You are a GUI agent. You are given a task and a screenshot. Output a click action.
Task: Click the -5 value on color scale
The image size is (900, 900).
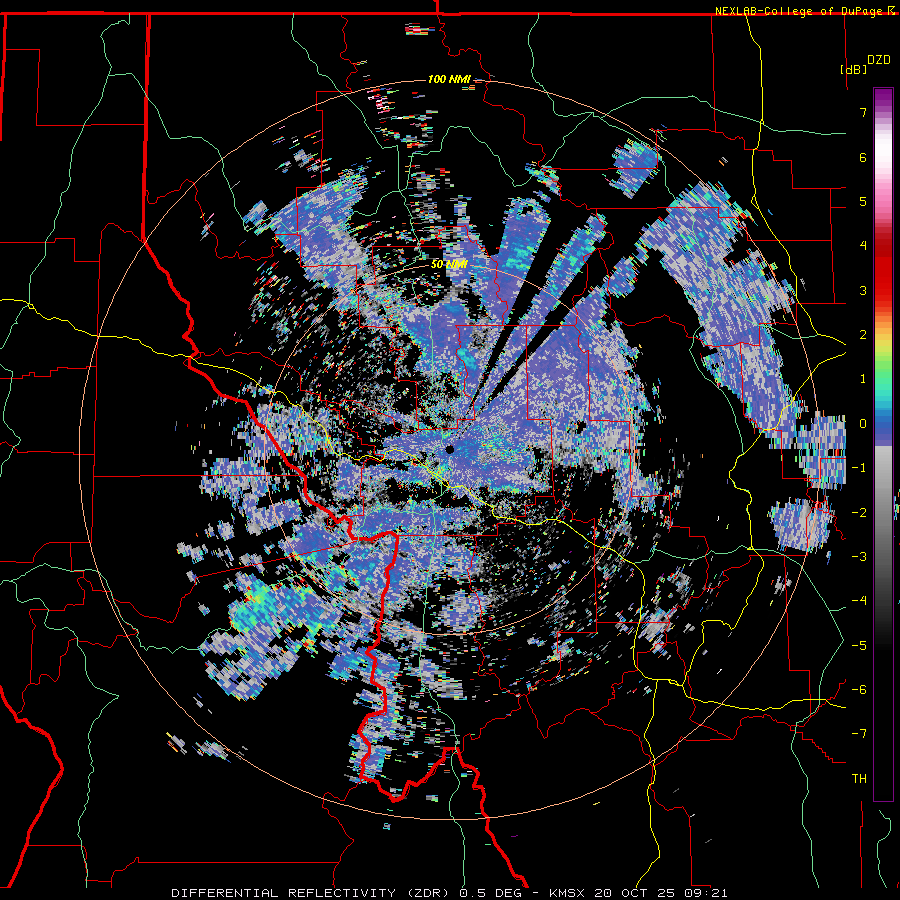pos(859,646)
